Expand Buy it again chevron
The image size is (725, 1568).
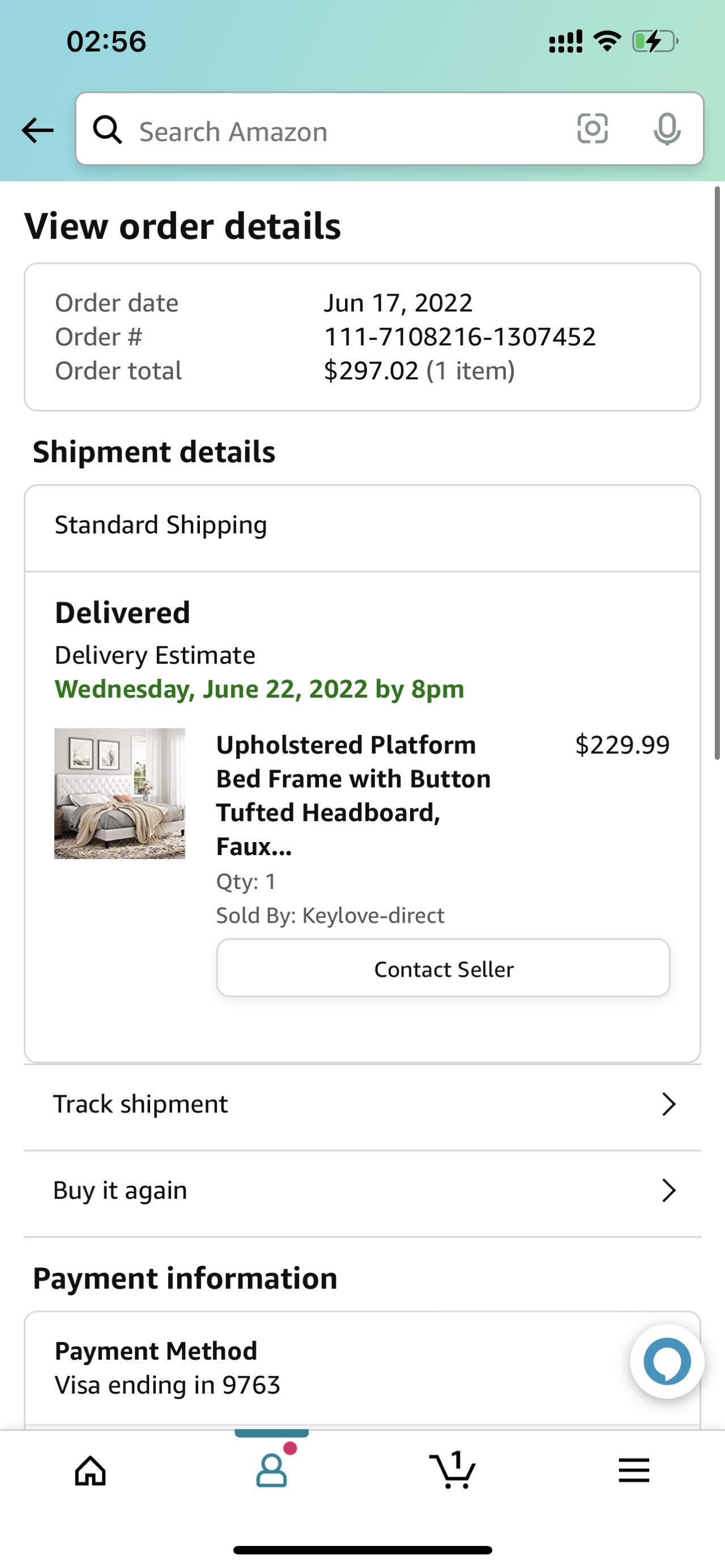point(668,1190)
